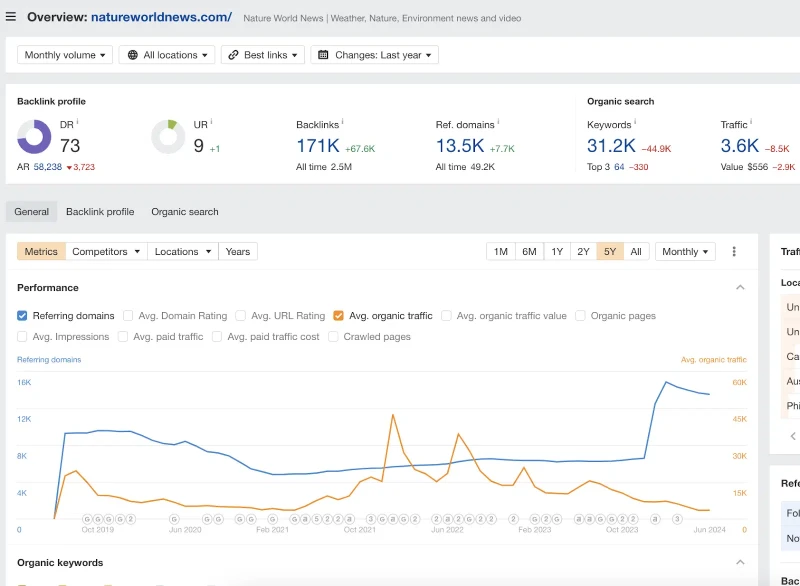This screenshot has height=586, width=800.
Task: Select 6M time range
Action: tap(530, 251)
